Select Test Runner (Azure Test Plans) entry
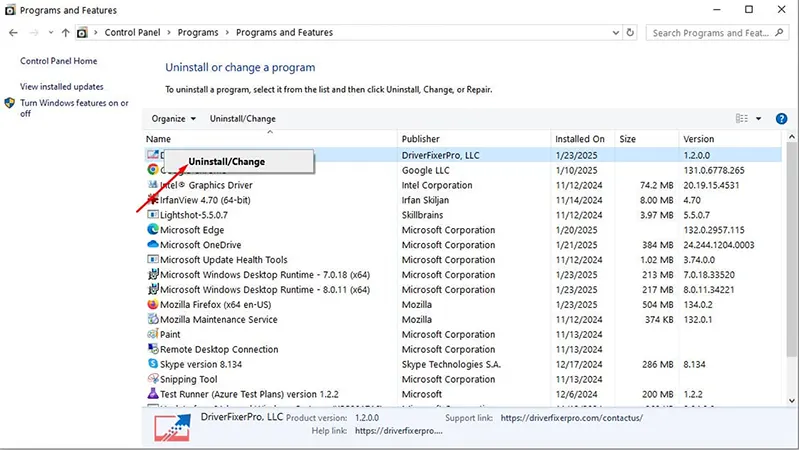The width and height of the screenshot is (799, 450). pos(249,394)
